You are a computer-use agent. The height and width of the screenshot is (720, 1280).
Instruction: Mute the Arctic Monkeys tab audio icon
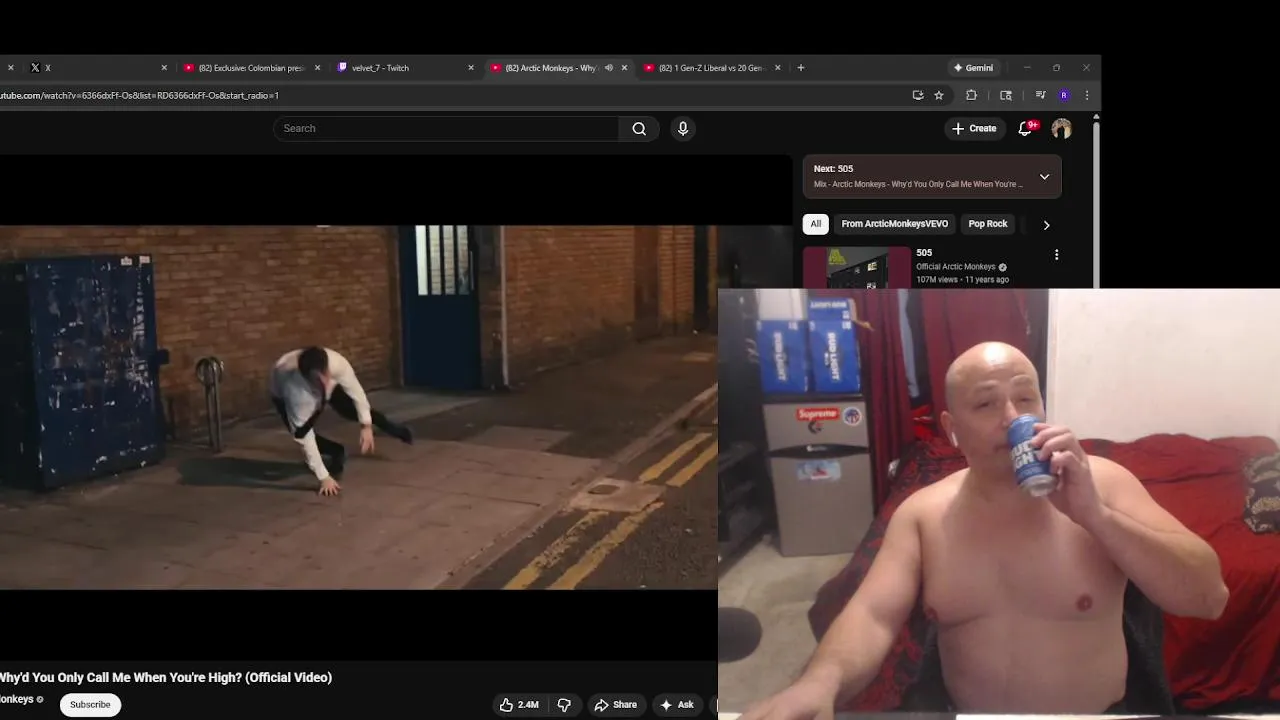[x=608, y=68]
